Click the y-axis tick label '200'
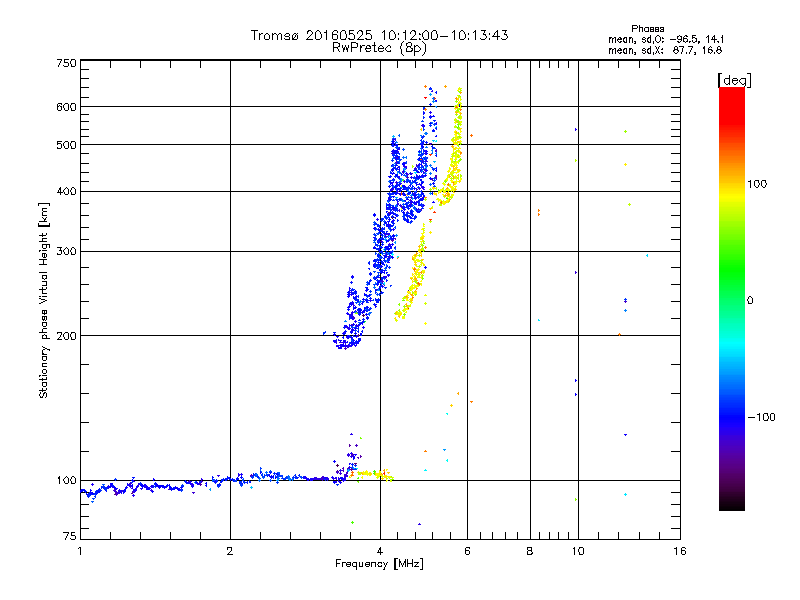 (x=66, y=335)
